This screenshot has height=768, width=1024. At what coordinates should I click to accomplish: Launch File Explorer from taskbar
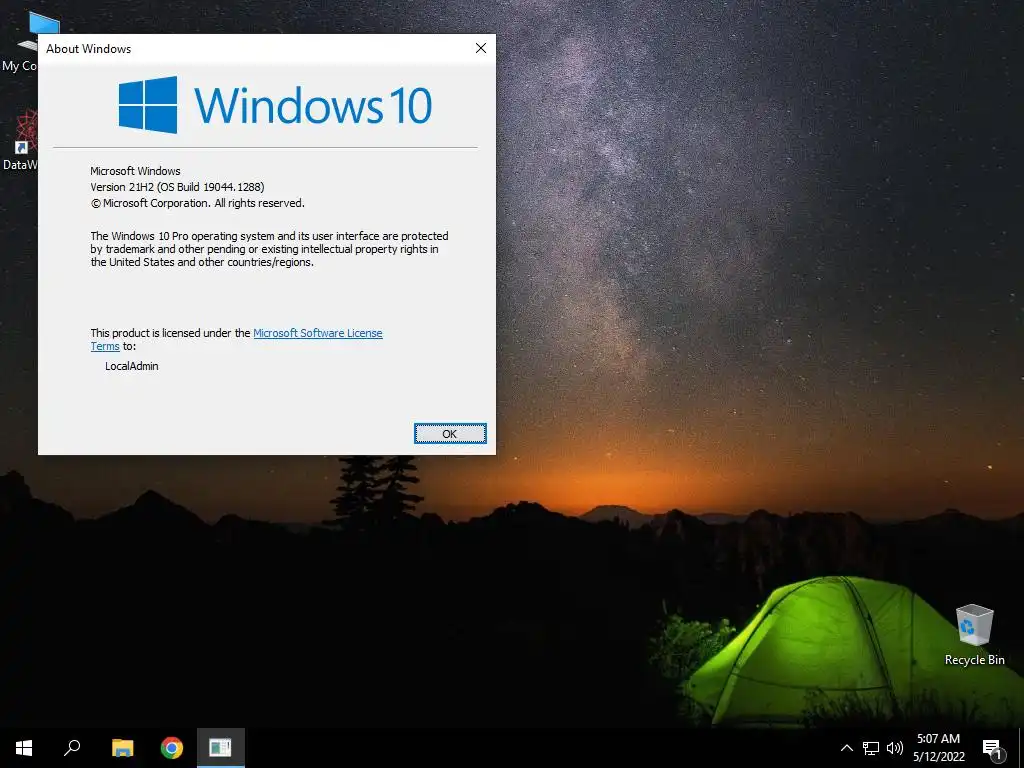pyautogui.click(x=122, y=748)
